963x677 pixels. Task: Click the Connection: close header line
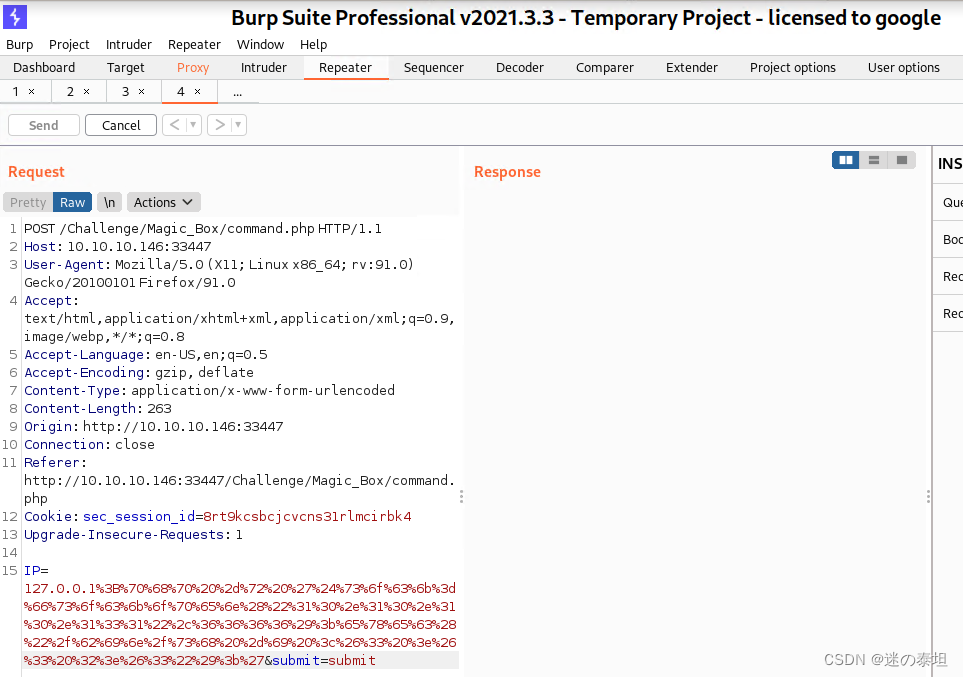pos(90,444)
